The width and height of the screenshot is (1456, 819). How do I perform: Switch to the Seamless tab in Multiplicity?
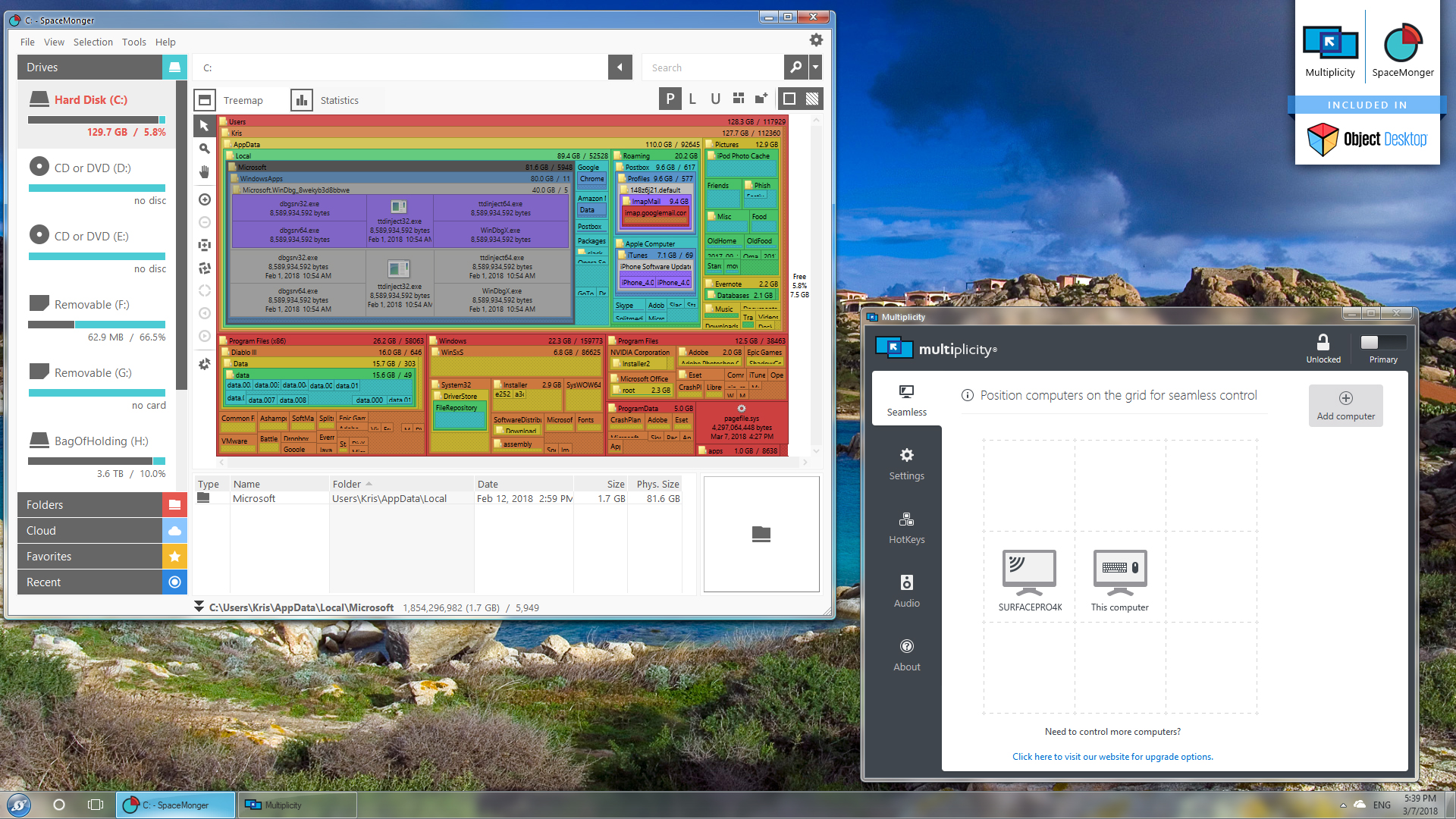pos(907,400)
